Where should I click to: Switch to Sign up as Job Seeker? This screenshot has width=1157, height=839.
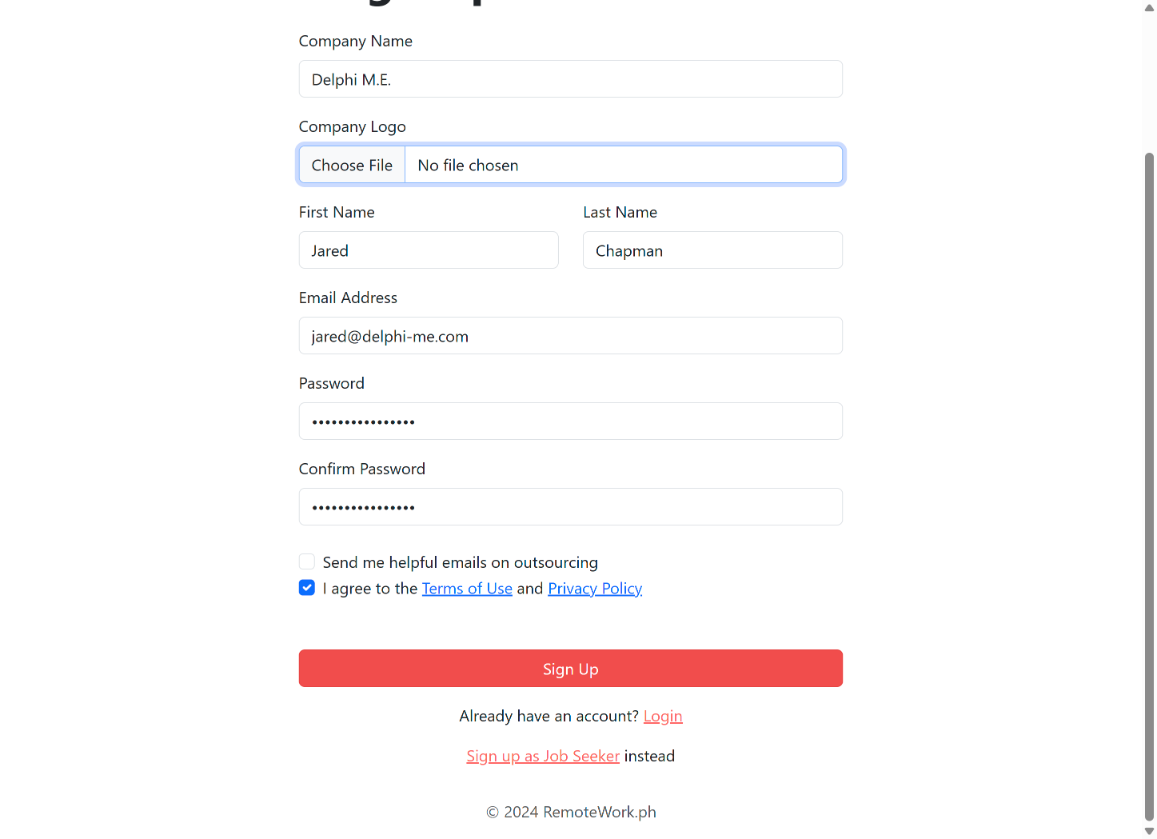(x=543, y=756)
